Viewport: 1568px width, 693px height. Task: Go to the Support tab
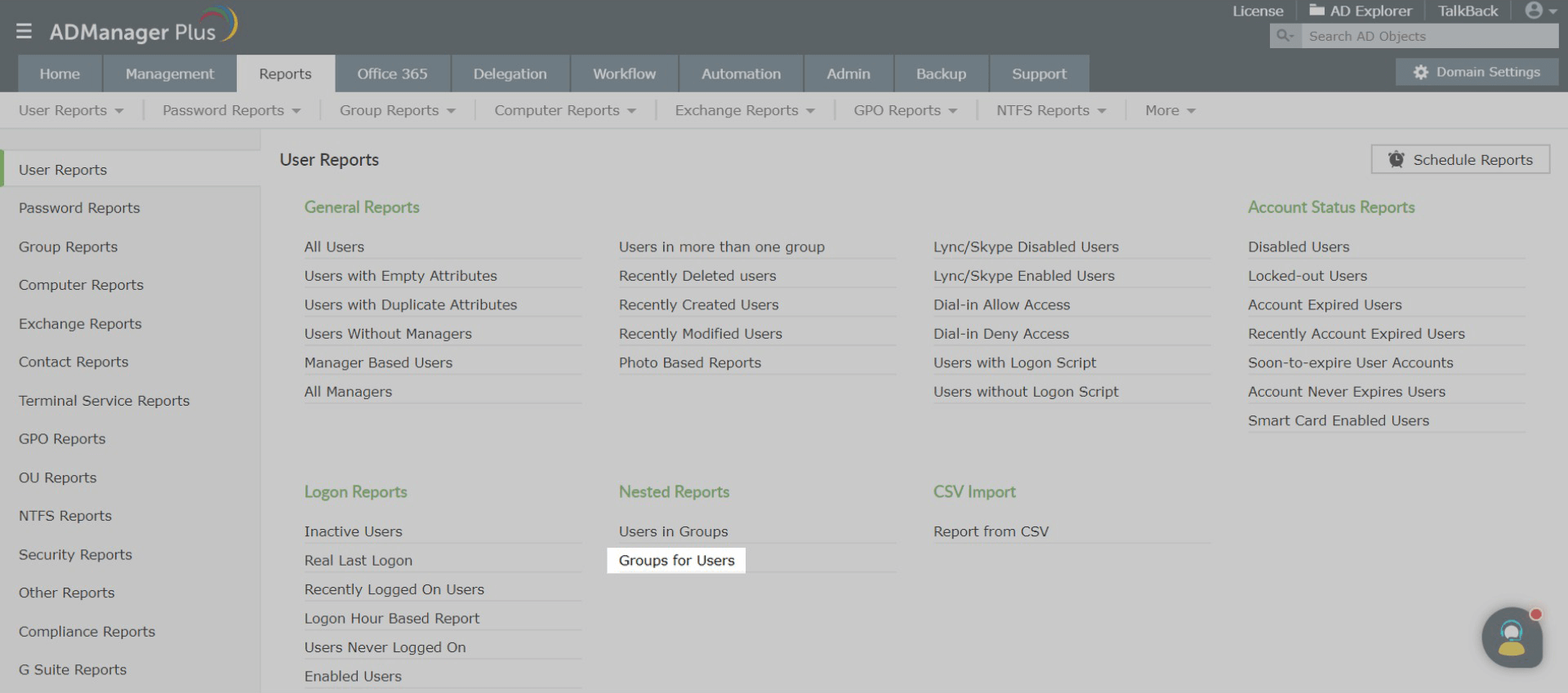(x=1040, y=73)
